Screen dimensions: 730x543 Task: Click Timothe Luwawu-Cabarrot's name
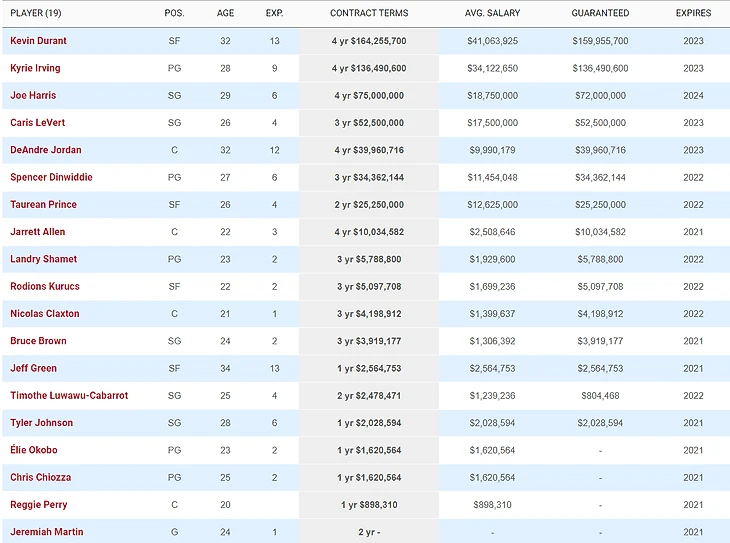click(69, 396)
